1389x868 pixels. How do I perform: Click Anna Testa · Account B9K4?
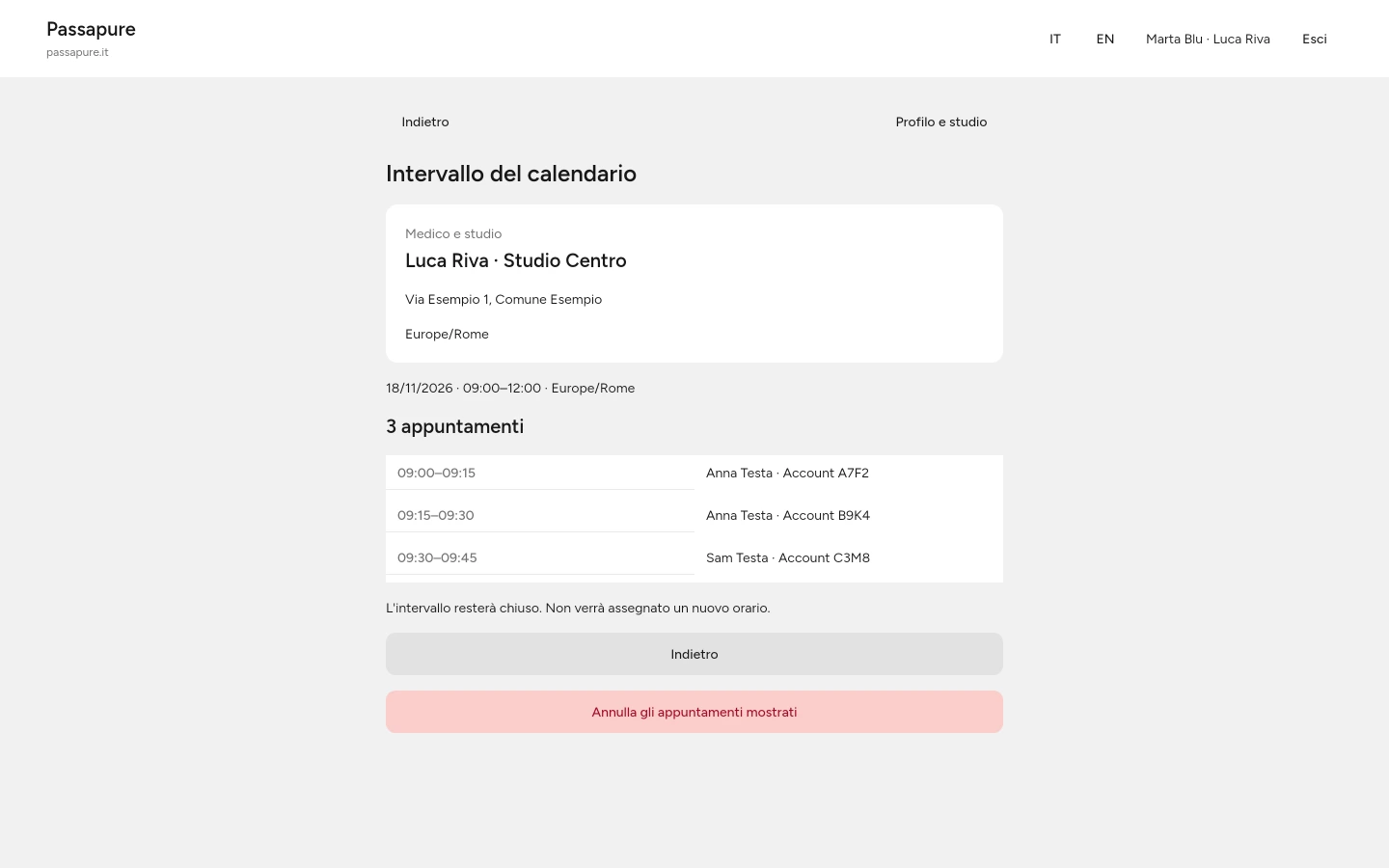click(788, 515)
